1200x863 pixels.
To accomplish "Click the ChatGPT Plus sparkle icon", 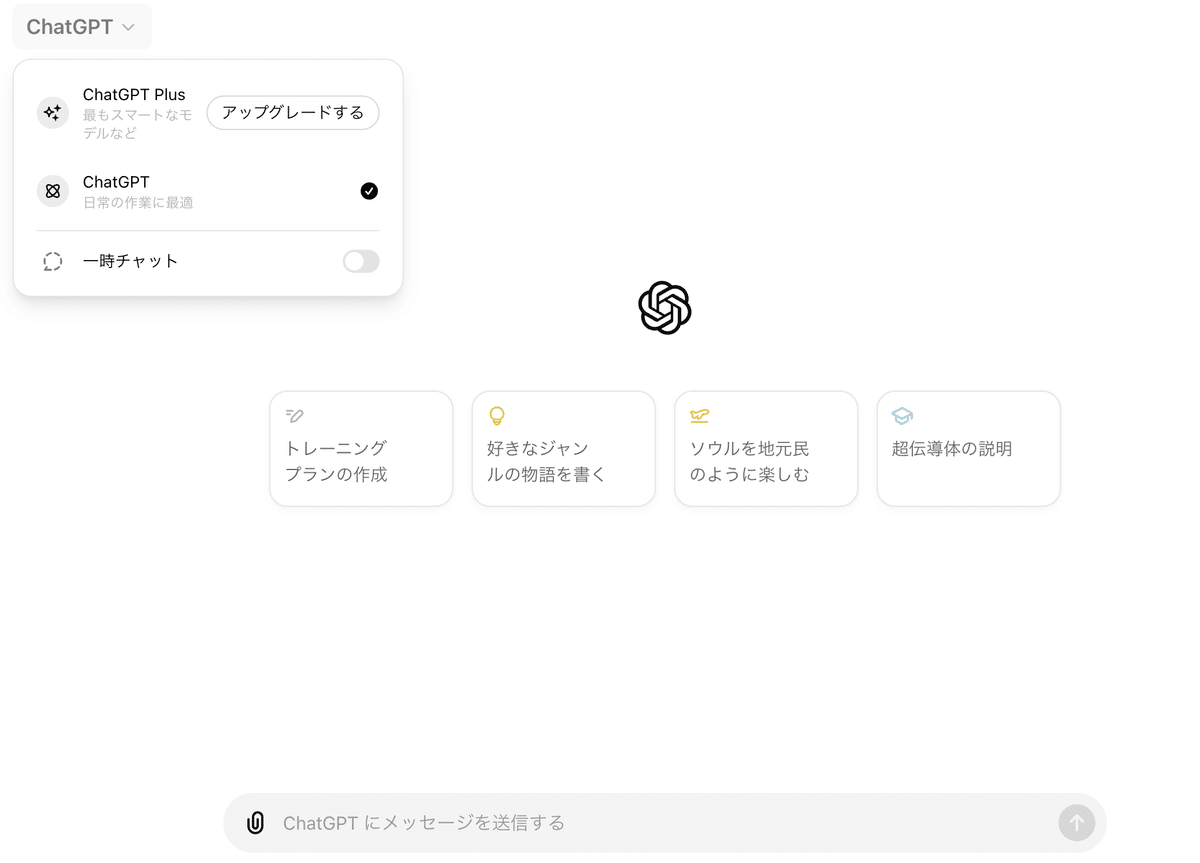I will click(53, 113).
